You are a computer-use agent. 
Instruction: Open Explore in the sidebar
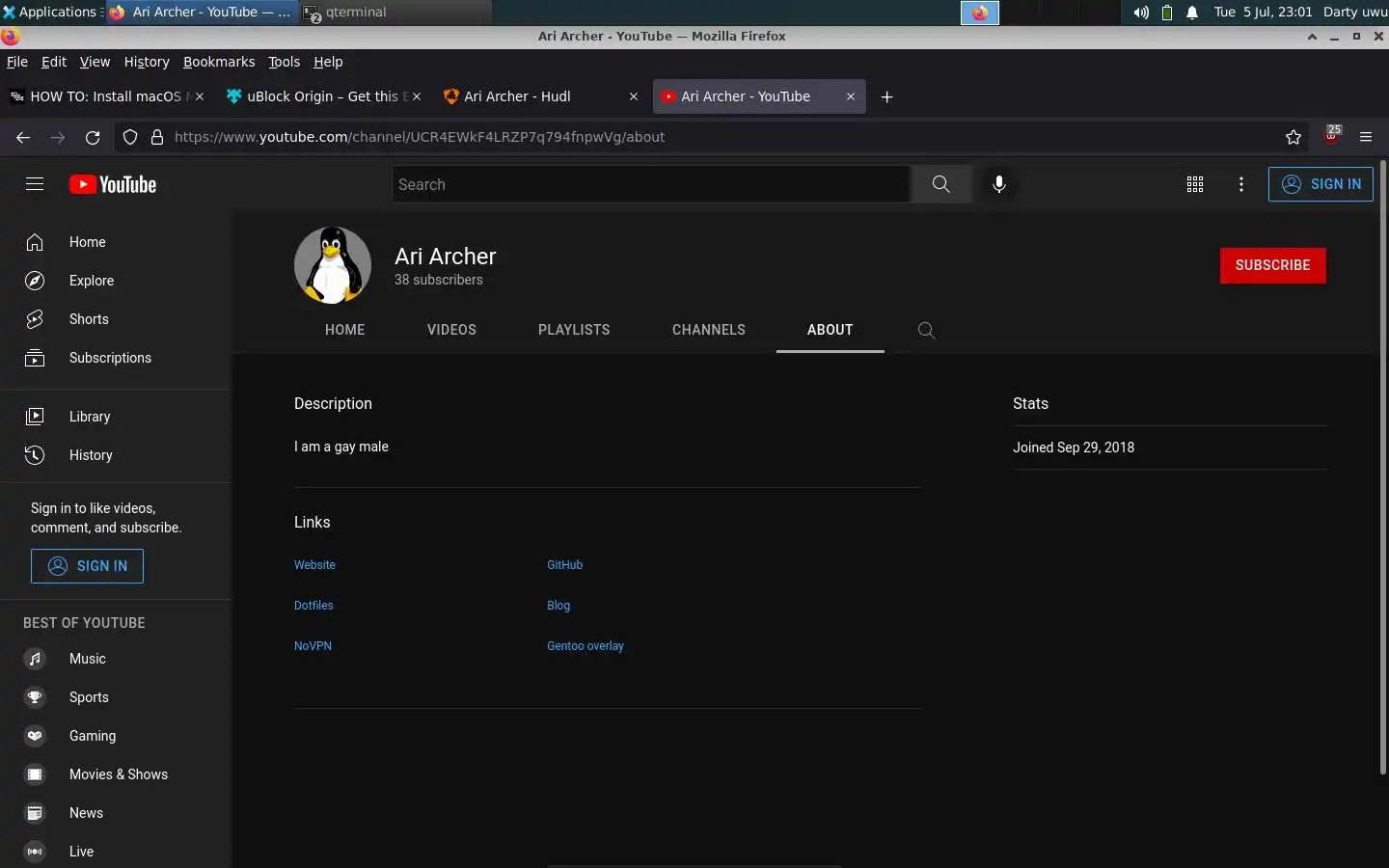click(116, 281)
